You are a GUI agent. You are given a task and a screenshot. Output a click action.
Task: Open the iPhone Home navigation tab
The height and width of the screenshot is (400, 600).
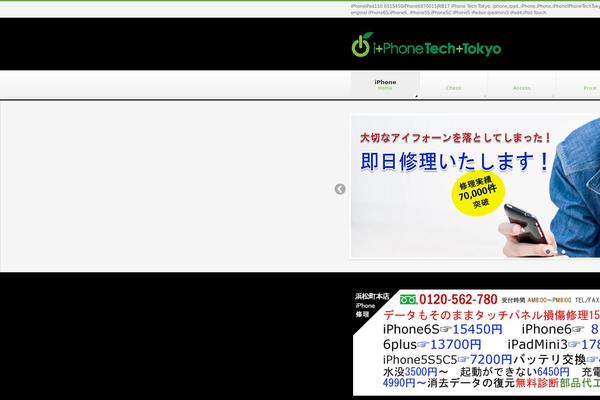point(385,85)
